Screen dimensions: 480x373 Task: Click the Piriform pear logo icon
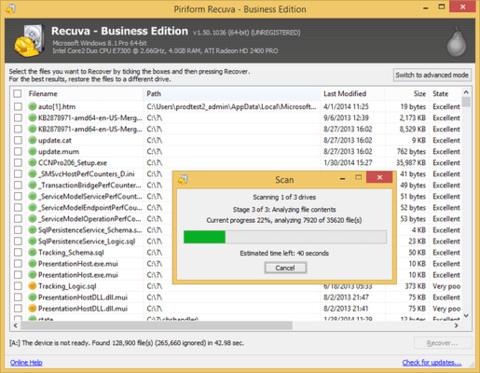[456, 42]
